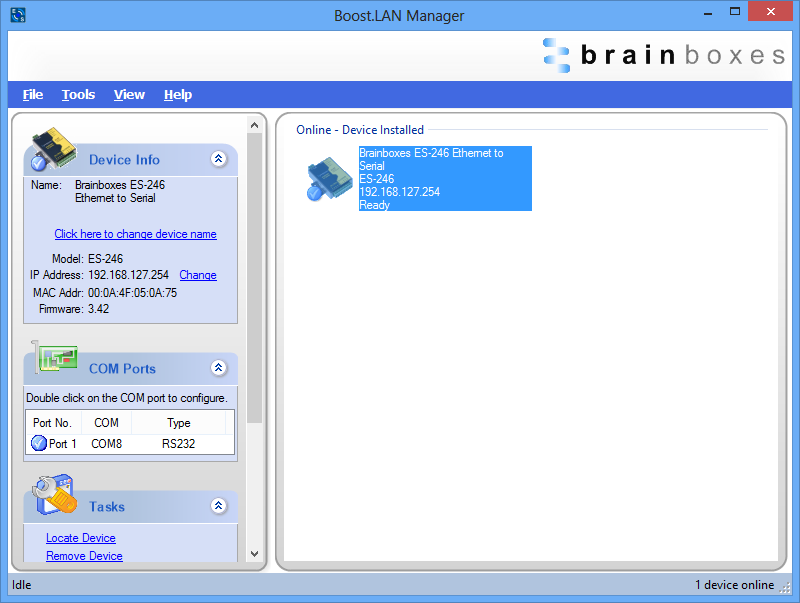The height and width of the screenshot is (603, 800).
Task: Open the Help menu
Action: point(177,94)
